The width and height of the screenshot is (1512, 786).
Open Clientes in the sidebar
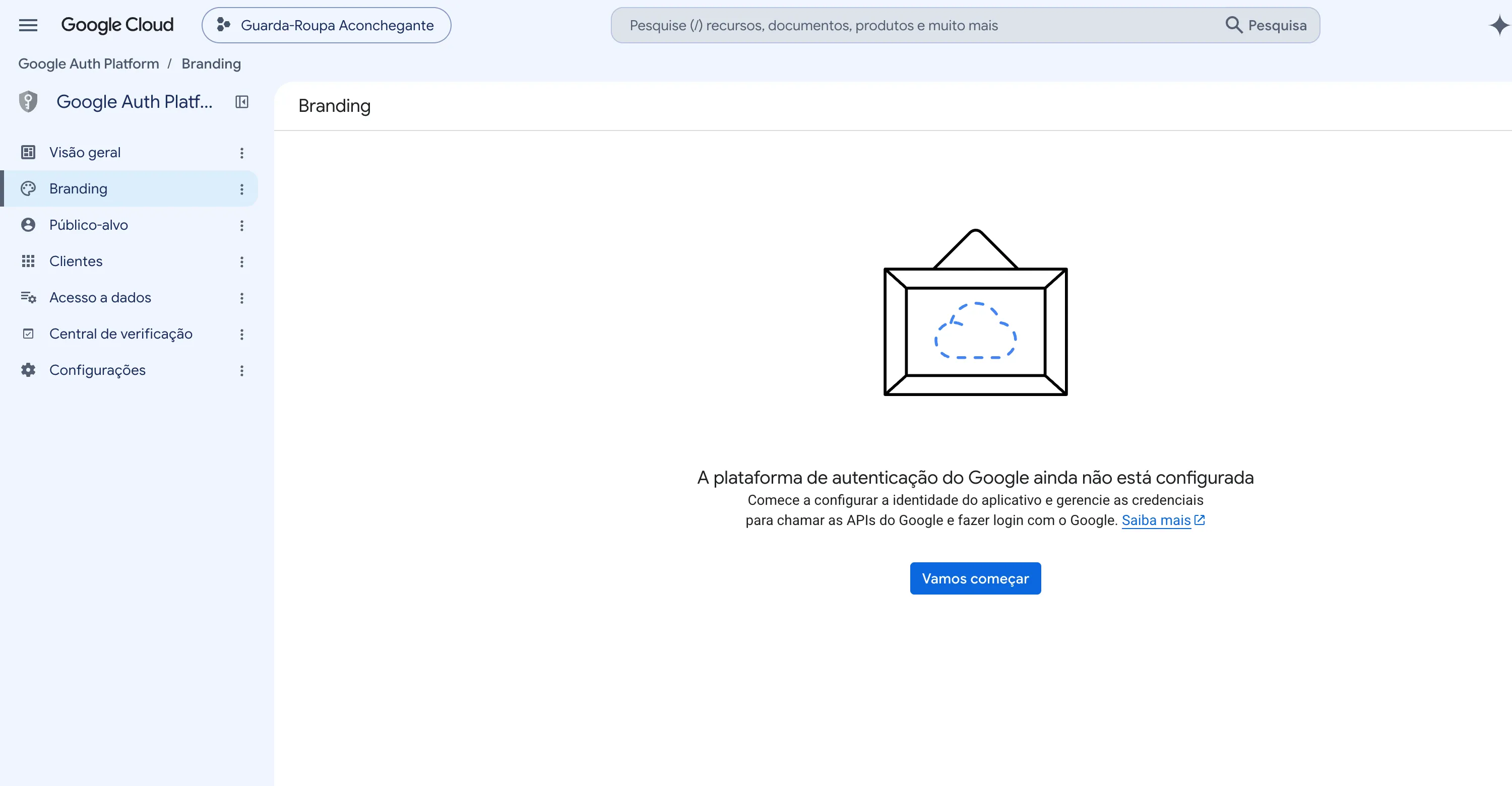click(129, 261)
